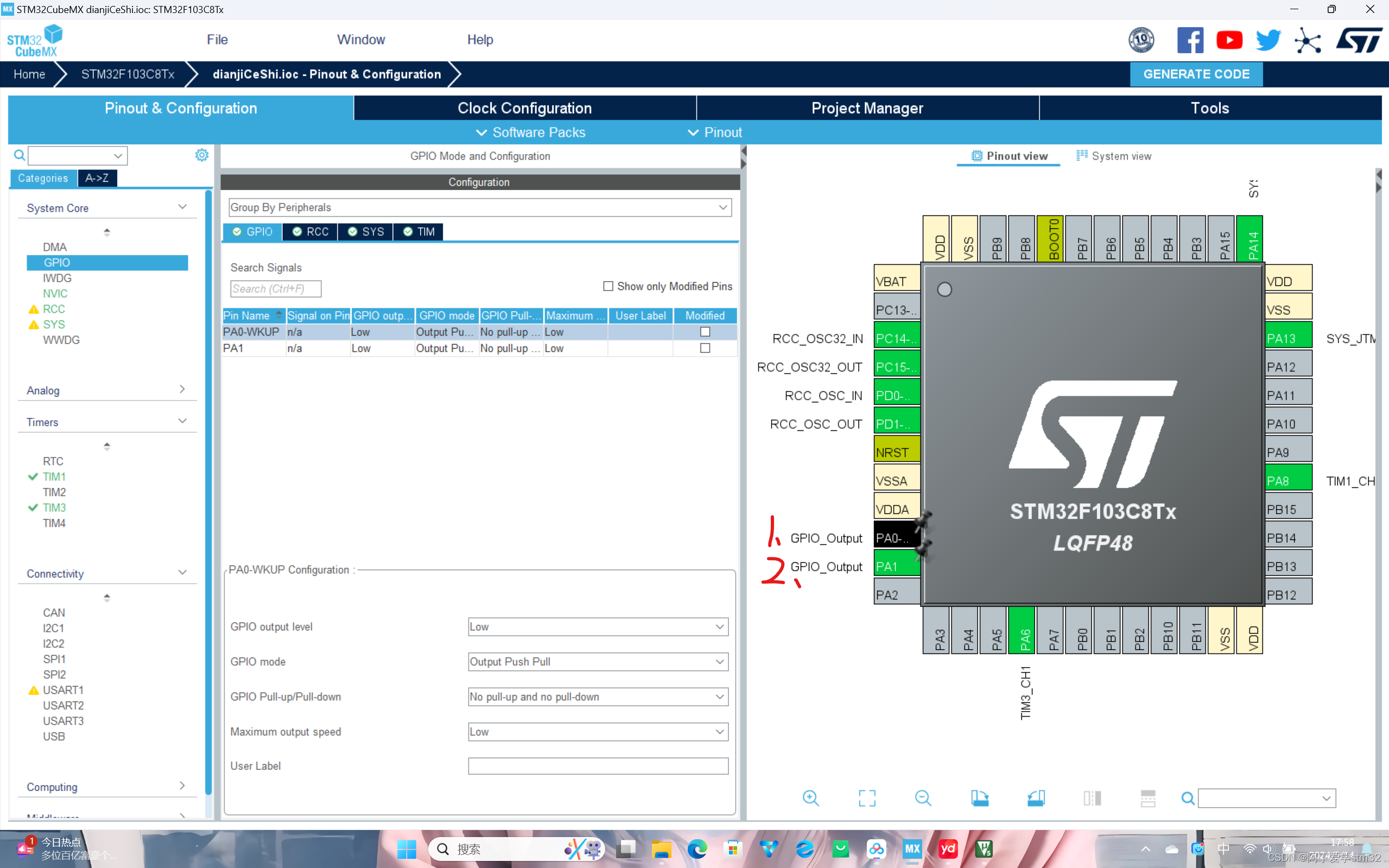This screenshot has width=1389, height=868.
Task: Zoom in on the pinout view
Action: (810, 798)
